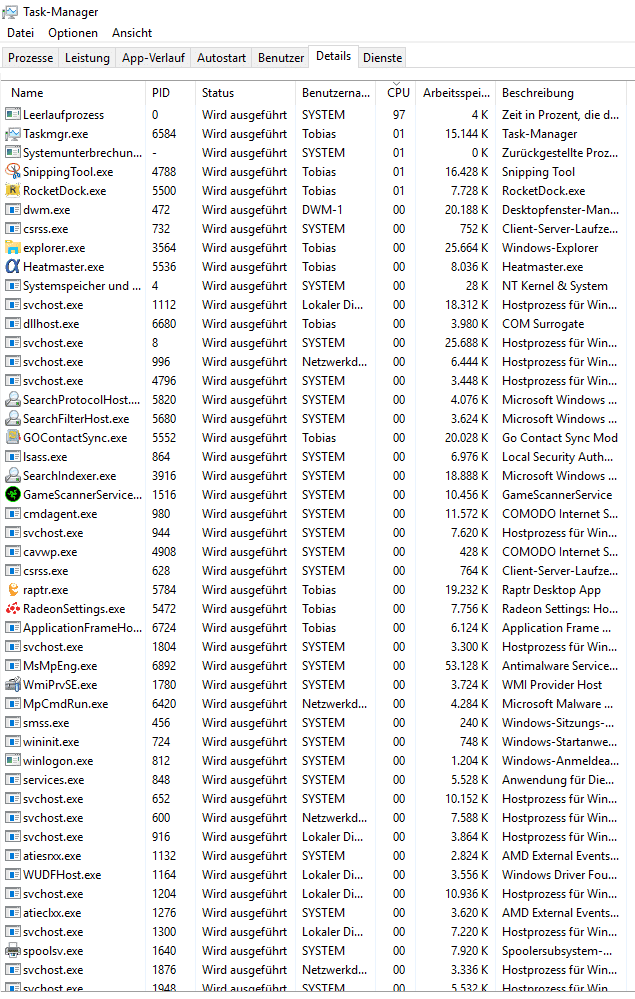Image resolution: width=635 pixels, height=999 pixels.
Task: Click the COM Surrogate description
Action: [x=543, y=324]
